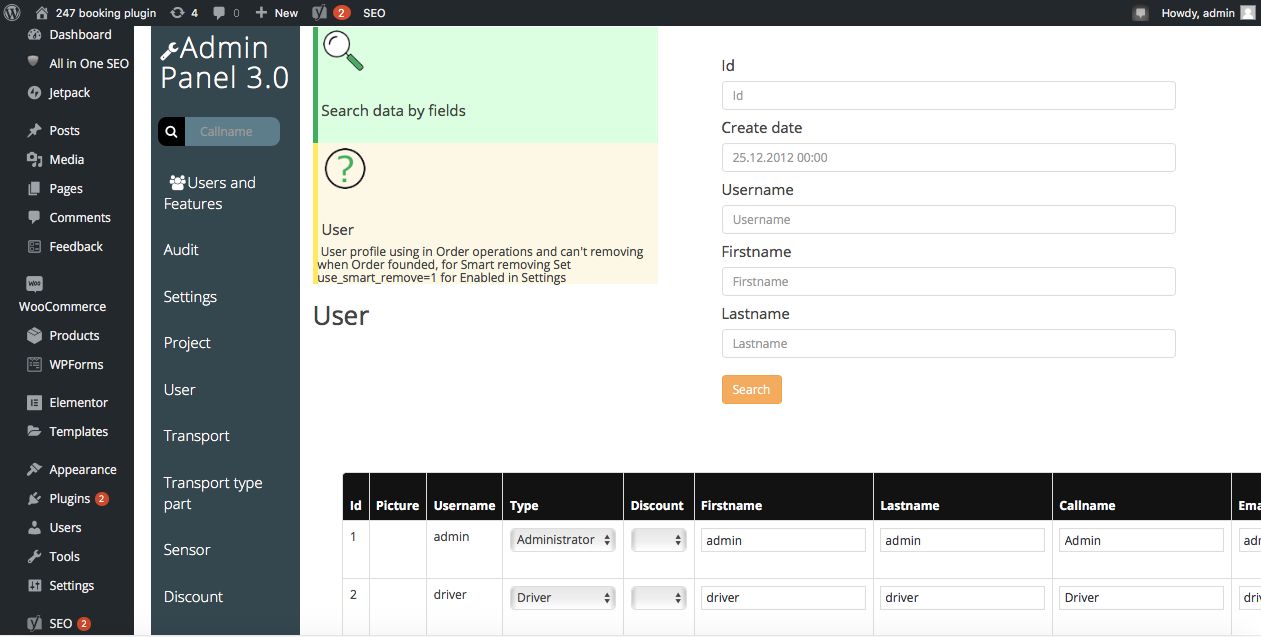Select Transport in Admin Panel sidebar
1261x637 pixels.
(197, 436)
